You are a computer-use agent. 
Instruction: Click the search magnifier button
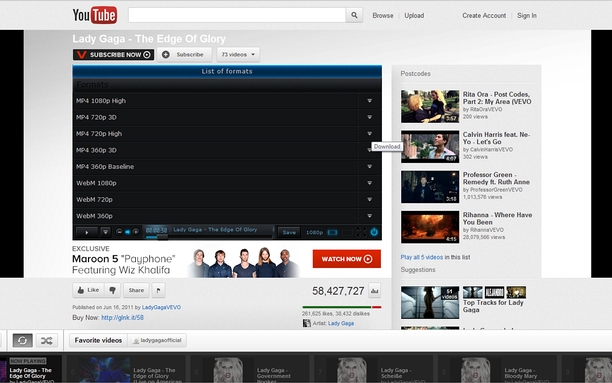click(354, 15)
